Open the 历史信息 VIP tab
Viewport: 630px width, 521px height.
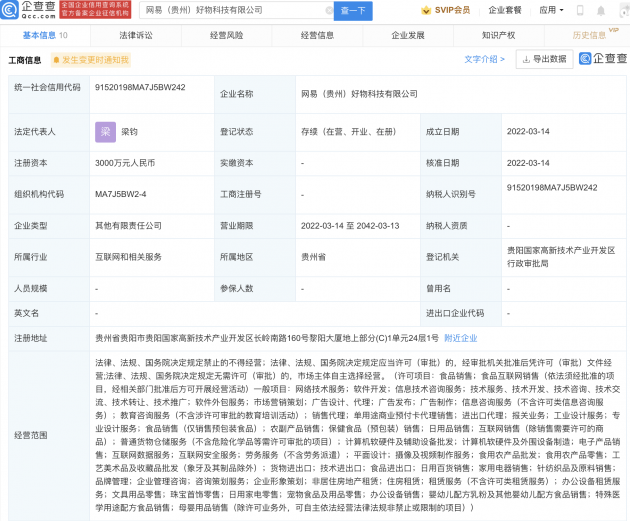pos(589,35)
